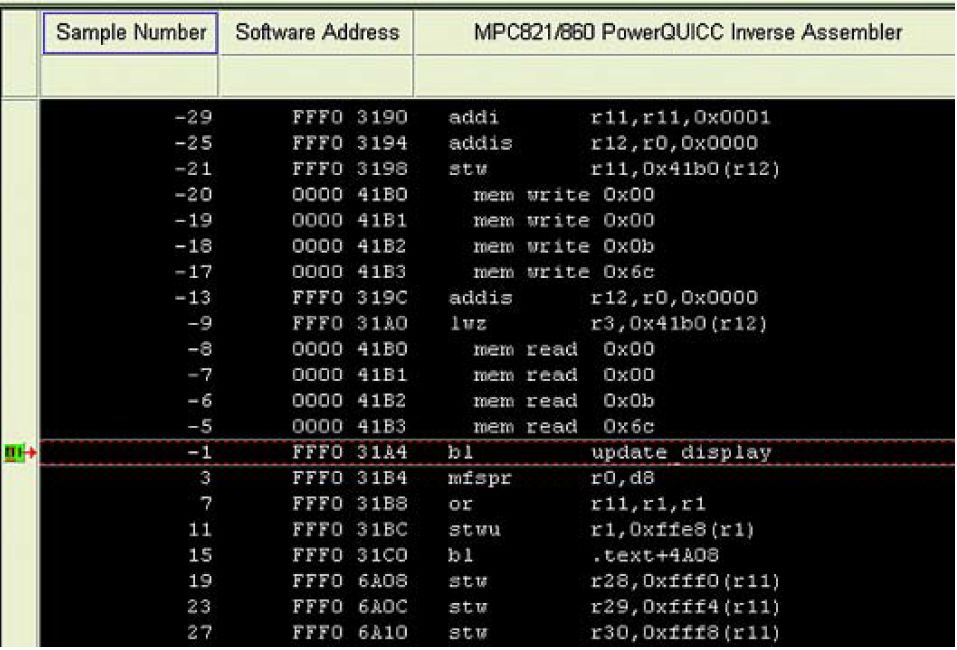This screenshot has width=957, height=650.
Task: Select sample number -29
Action: click(x=193, y=117)
